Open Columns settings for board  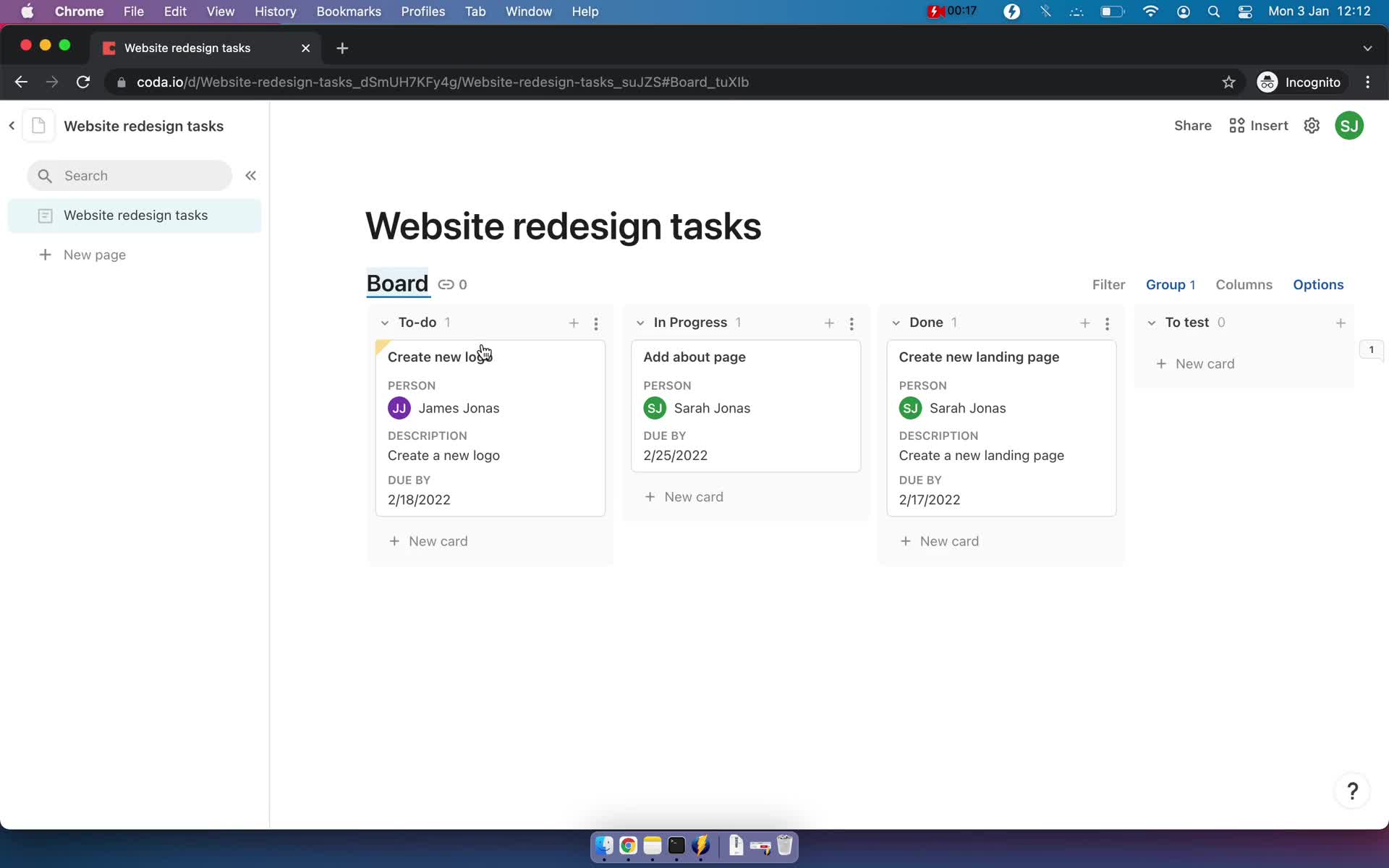tap(1244, 285)
